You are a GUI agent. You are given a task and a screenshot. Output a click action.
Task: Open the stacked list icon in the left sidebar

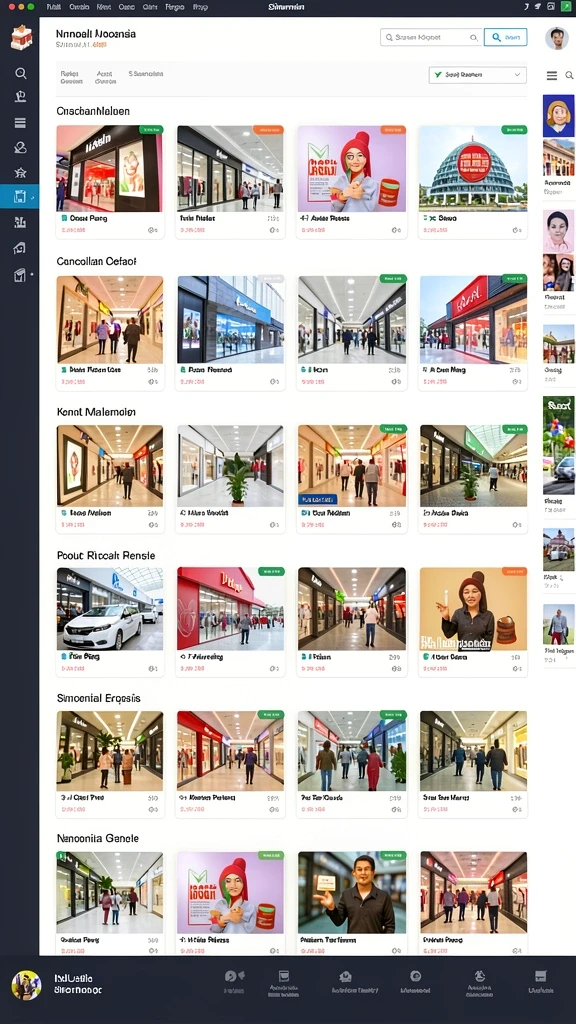tap(20, 123)
